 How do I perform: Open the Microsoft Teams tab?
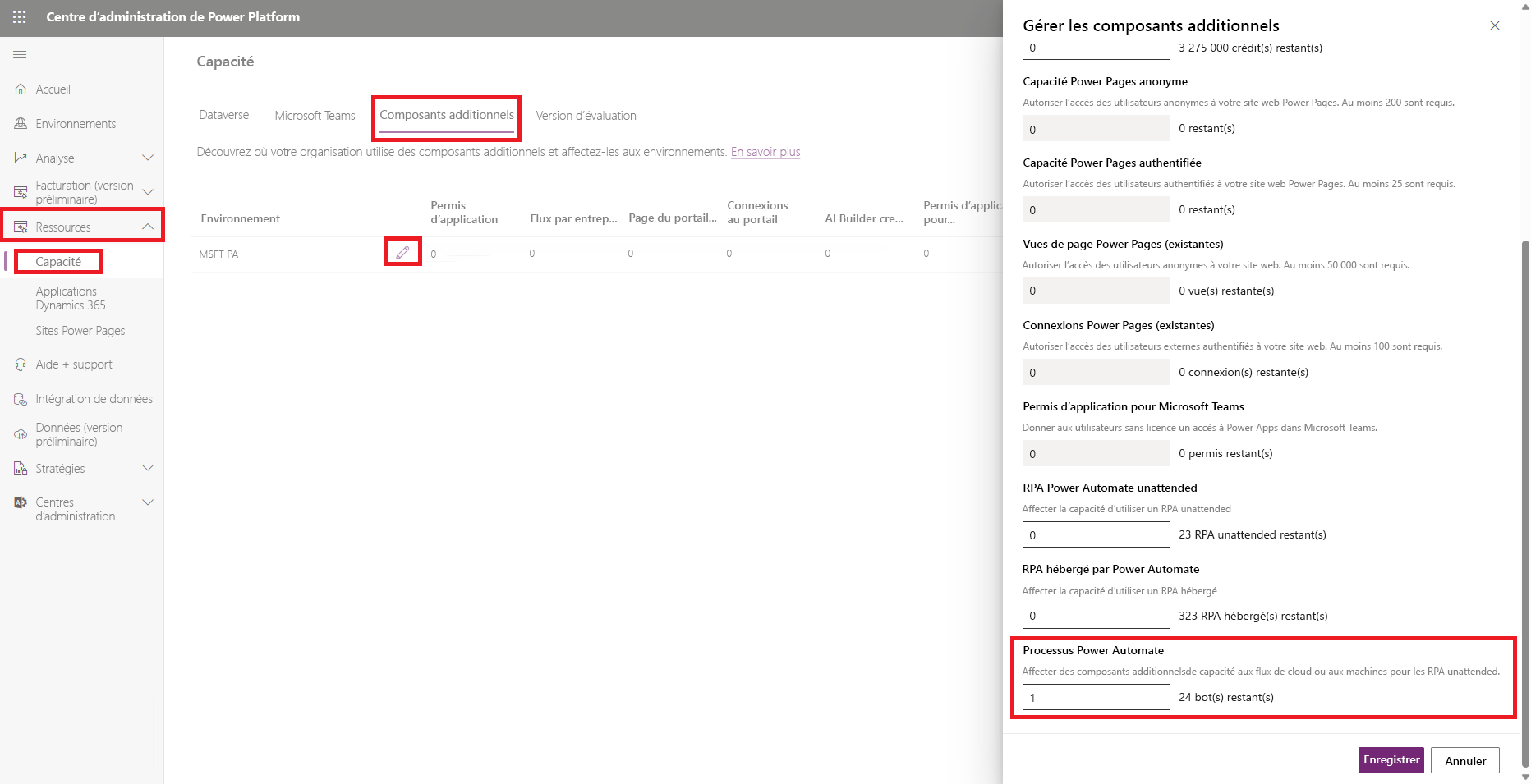coord(315,116)
